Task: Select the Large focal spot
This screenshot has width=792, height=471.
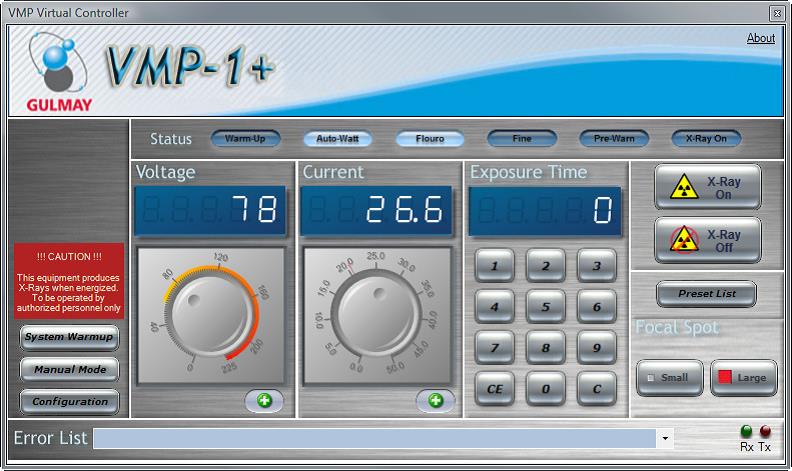Action: 744,378
